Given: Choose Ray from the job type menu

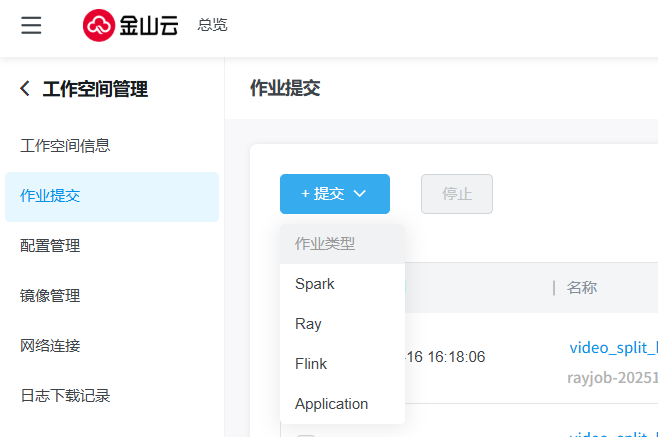Looking at the screenshot, I should click(x=308, y=324).
